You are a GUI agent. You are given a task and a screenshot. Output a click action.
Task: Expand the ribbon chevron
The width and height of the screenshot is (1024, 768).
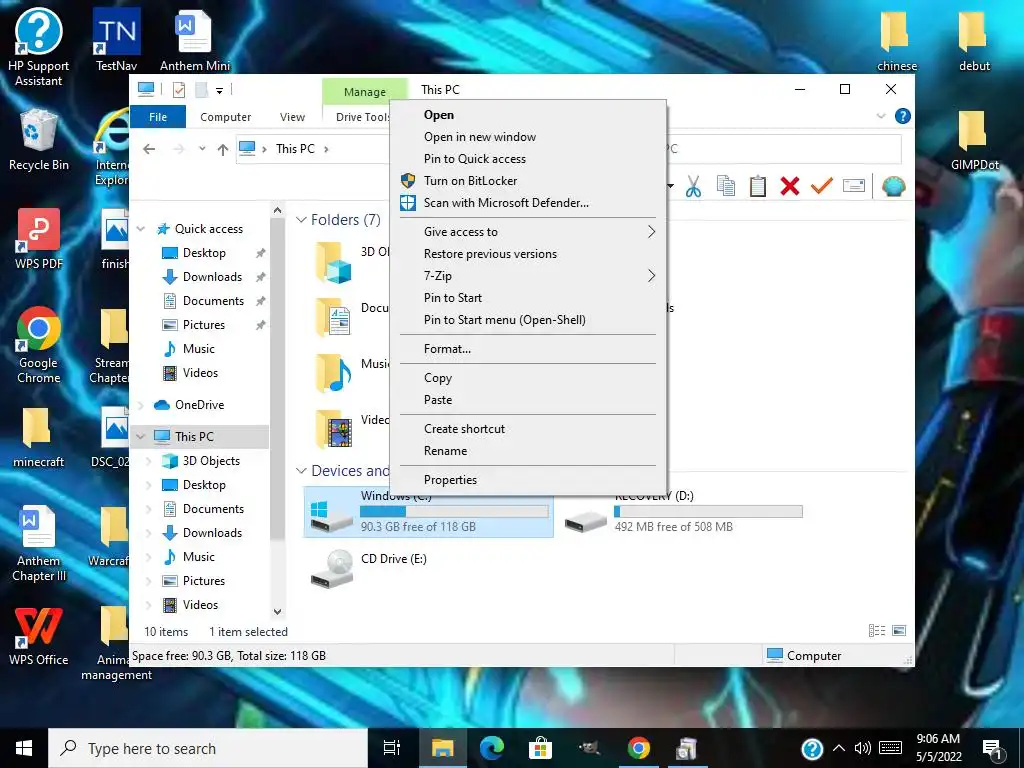pos(881,116)
